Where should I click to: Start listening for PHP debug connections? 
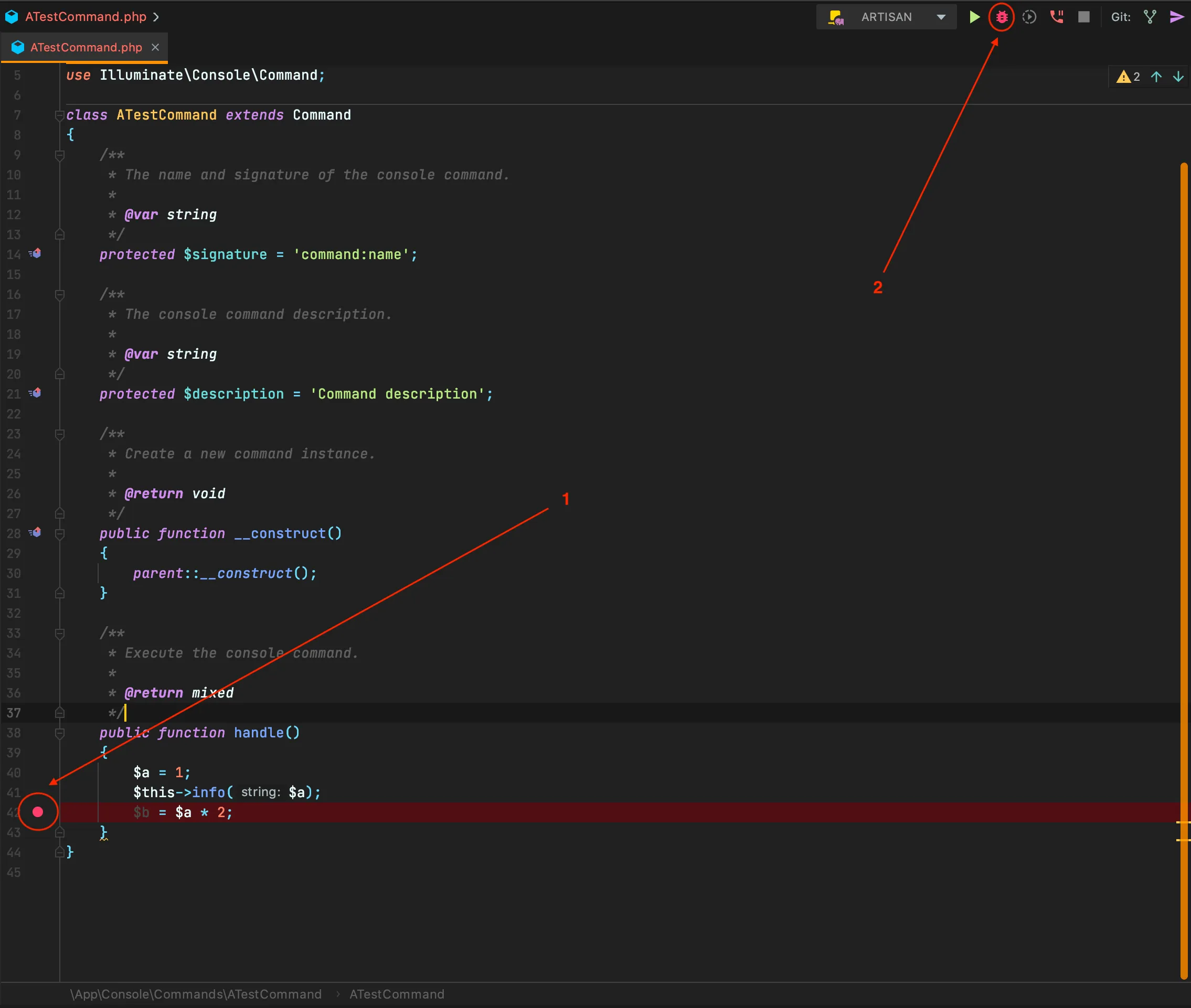(x=1056, y=17)
